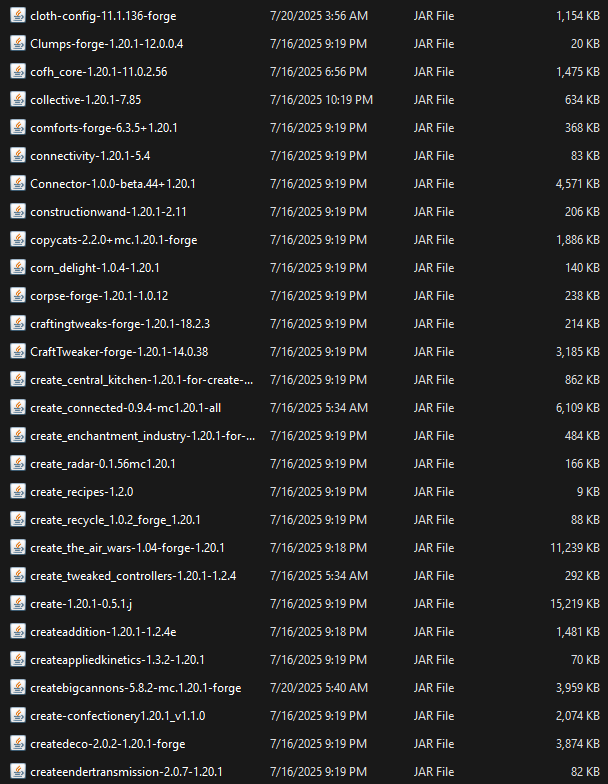The image size is (608, 784).
Task: Click the icon beside CraftTweaker-forge-1.20.1-14.0.38
Action: coord(18,352)
